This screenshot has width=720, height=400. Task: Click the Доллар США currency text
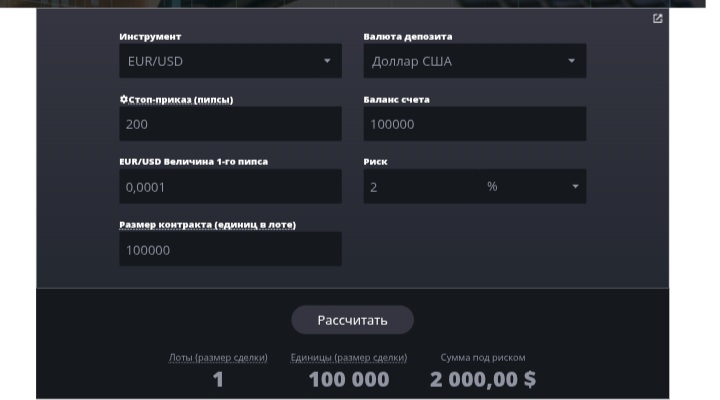coord(412,61)
